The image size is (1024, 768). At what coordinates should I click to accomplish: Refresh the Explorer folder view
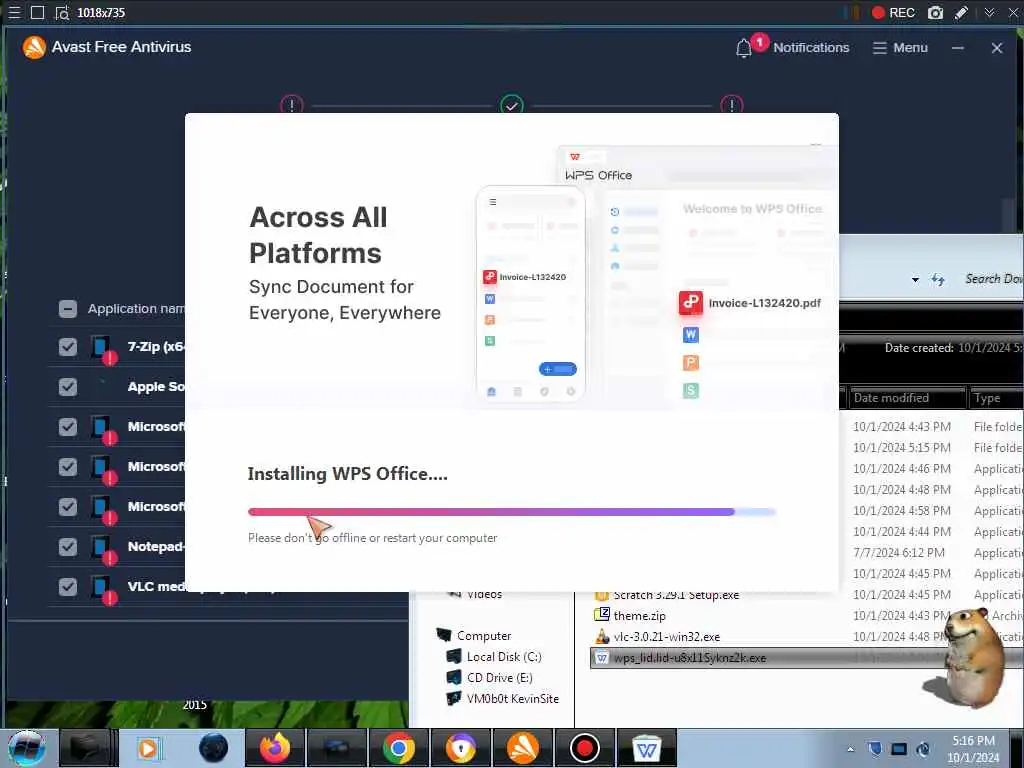click(x=938, y=280)
